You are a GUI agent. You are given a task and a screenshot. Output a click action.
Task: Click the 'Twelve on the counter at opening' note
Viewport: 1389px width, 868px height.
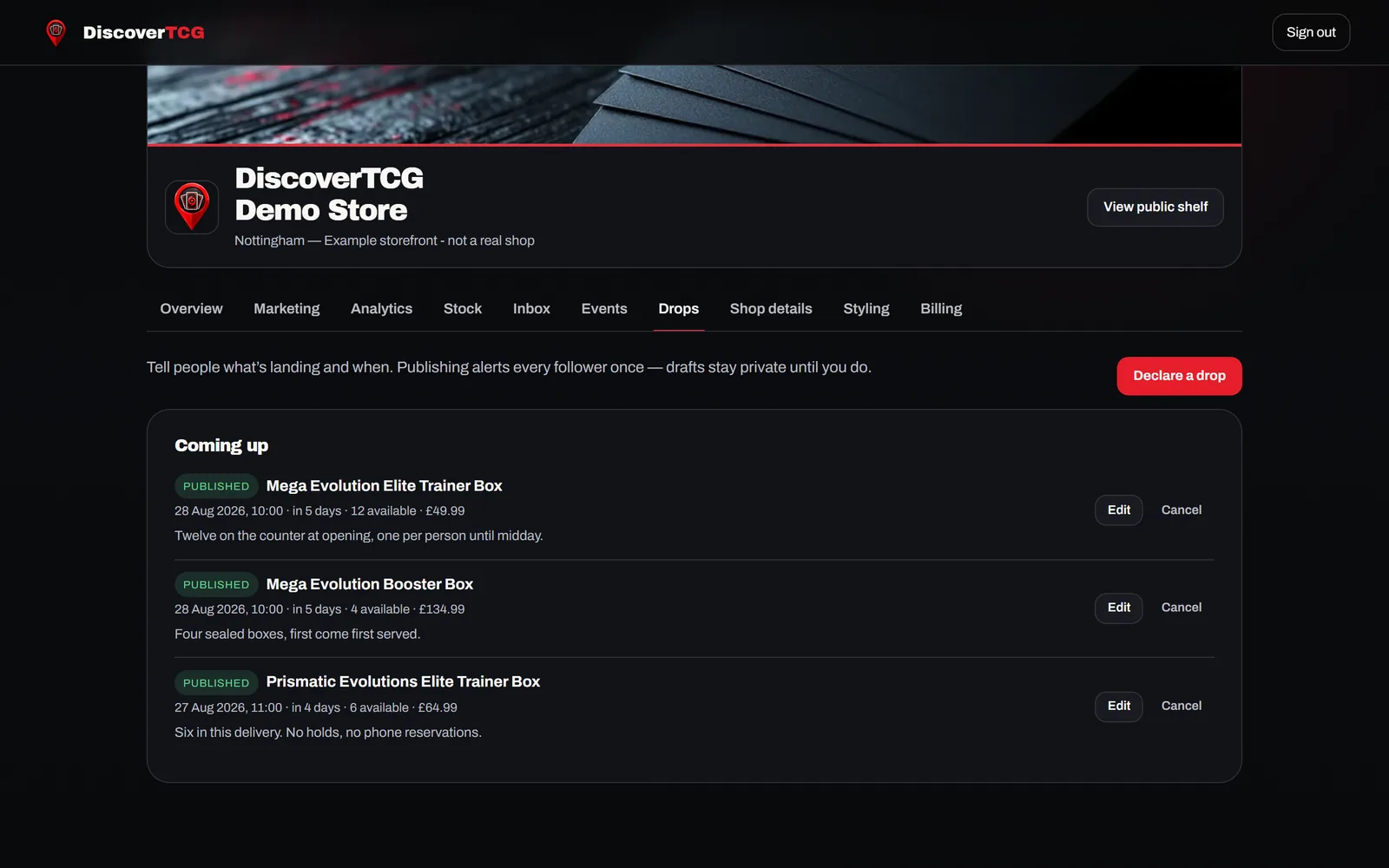[359, 536]
